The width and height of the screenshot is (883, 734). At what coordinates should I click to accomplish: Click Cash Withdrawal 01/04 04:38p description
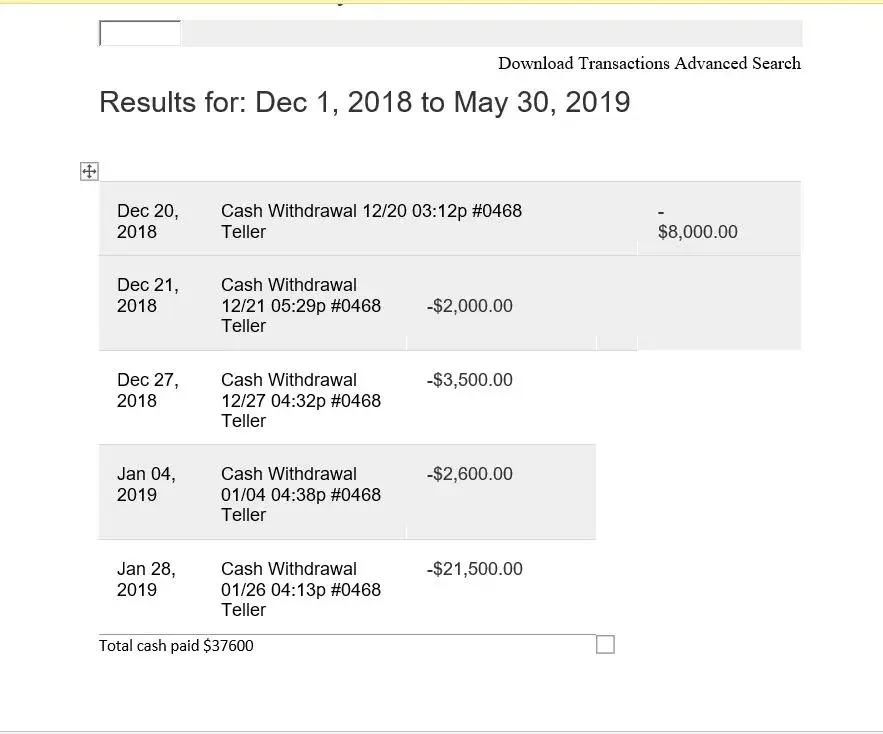[x=300, y=494]
